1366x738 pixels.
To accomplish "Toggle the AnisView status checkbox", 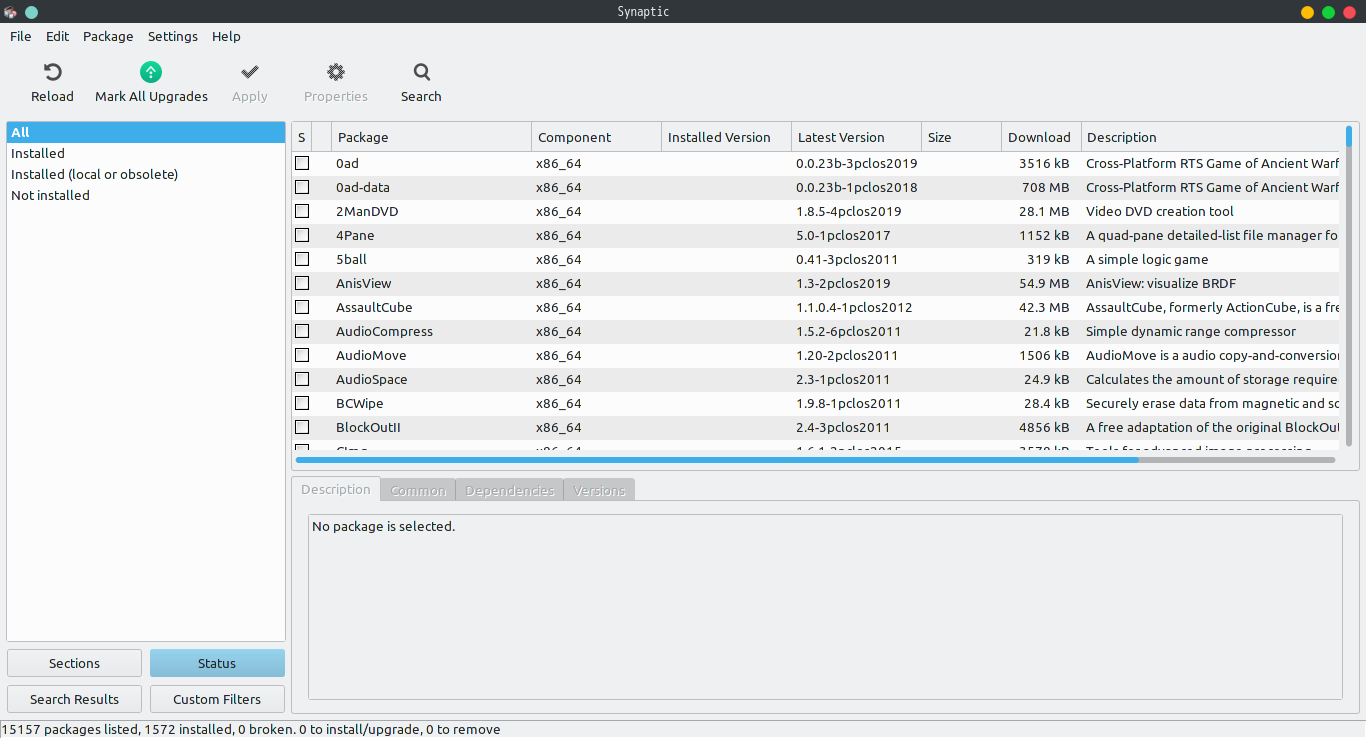I will click(x=302, y=283).
